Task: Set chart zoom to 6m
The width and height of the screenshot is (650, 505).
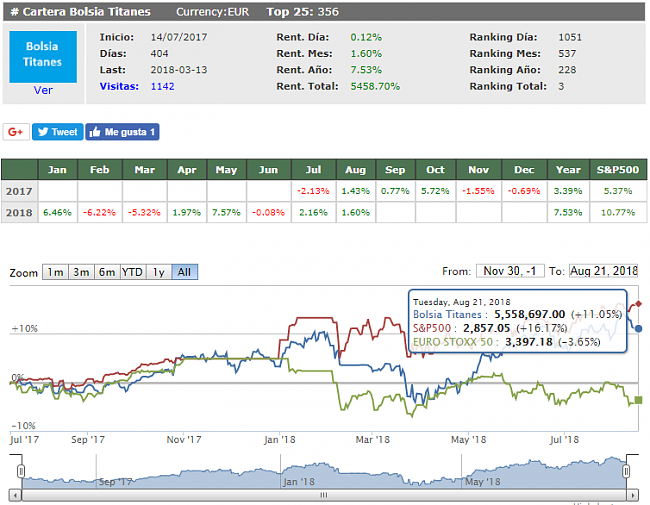Action: point(107,272)
